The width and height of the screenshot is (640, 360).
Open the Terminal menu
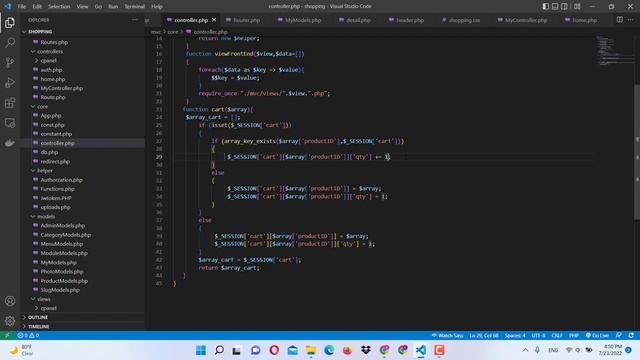[135, 7]
